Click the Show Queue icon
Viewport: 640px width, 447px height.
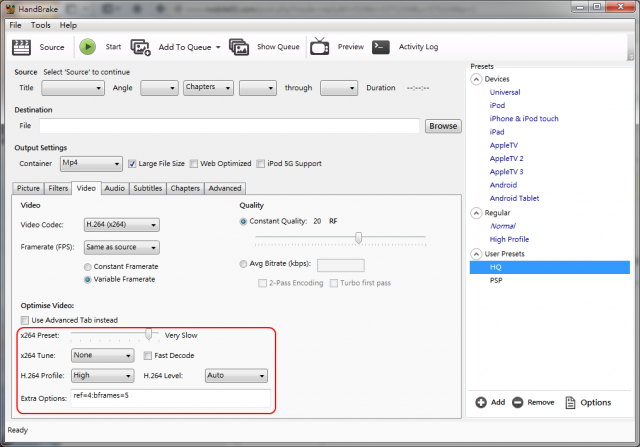pos(239,47)
